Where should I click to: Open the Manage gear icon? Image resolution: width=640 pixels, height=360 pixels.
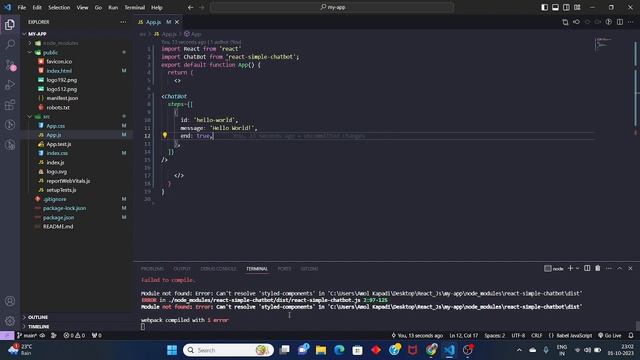click(10, 321)
